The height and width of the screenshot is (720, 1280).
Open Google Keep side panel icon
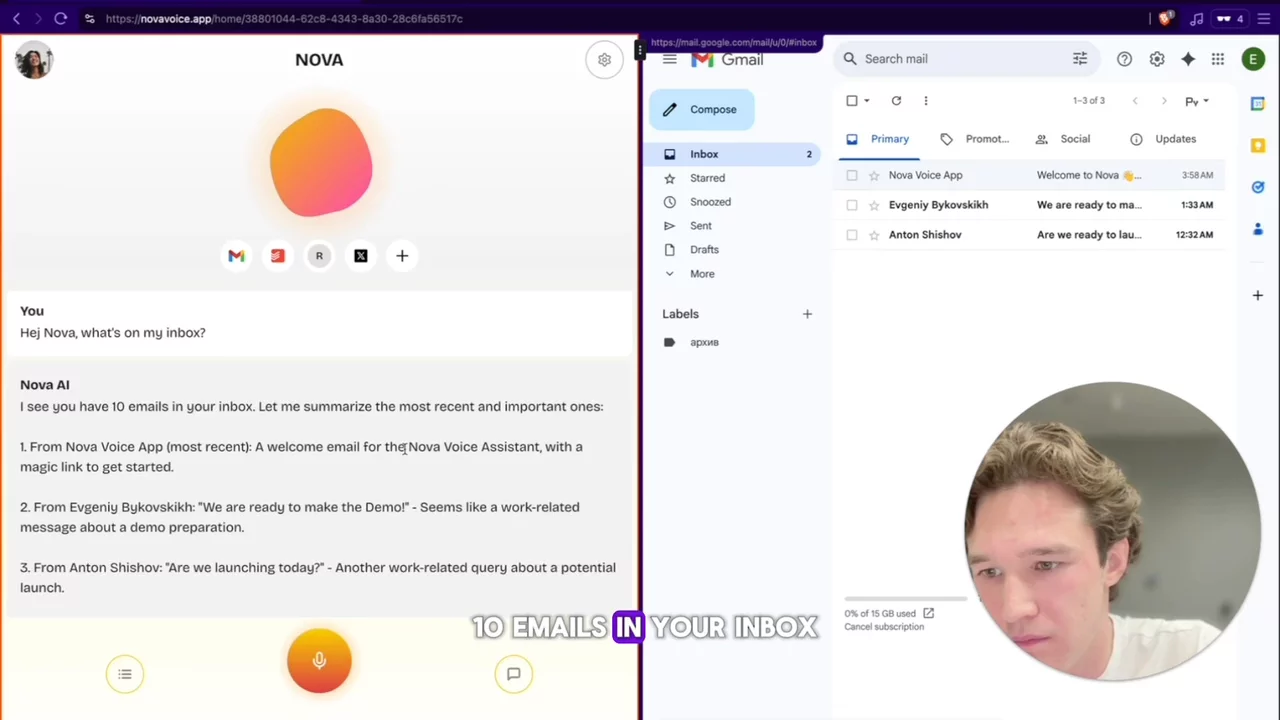point(1258,146)
